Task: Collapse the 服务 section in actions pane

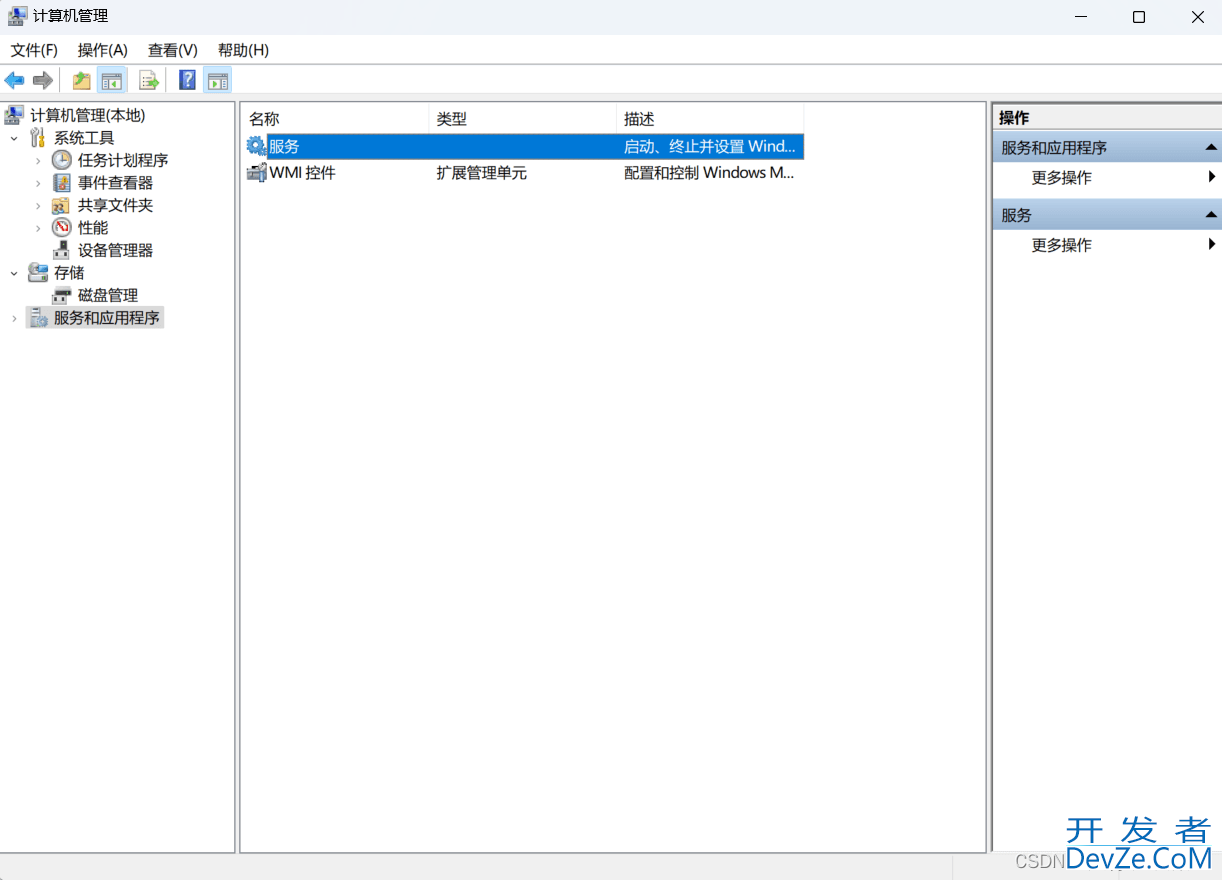Action: (x=1211, y=215)
